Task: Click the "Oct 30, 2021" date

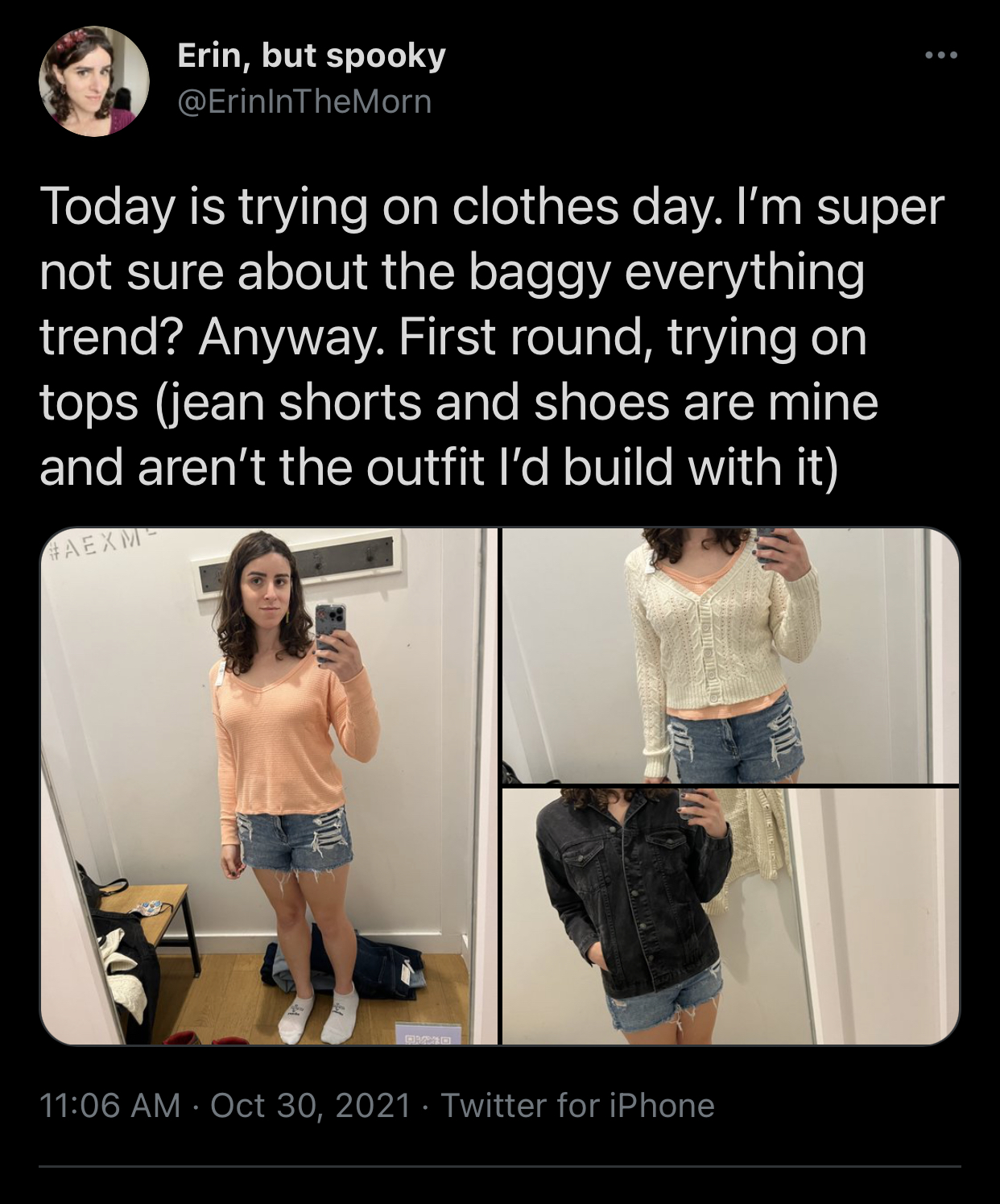Action: pyautogui.click(x=311, y=1105)
